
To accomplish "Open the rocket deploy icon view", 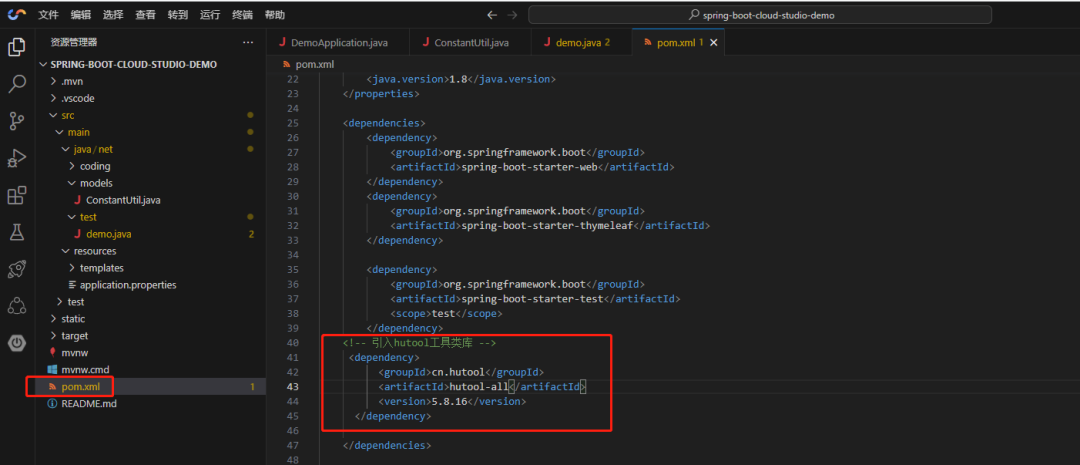I will 17,269.
